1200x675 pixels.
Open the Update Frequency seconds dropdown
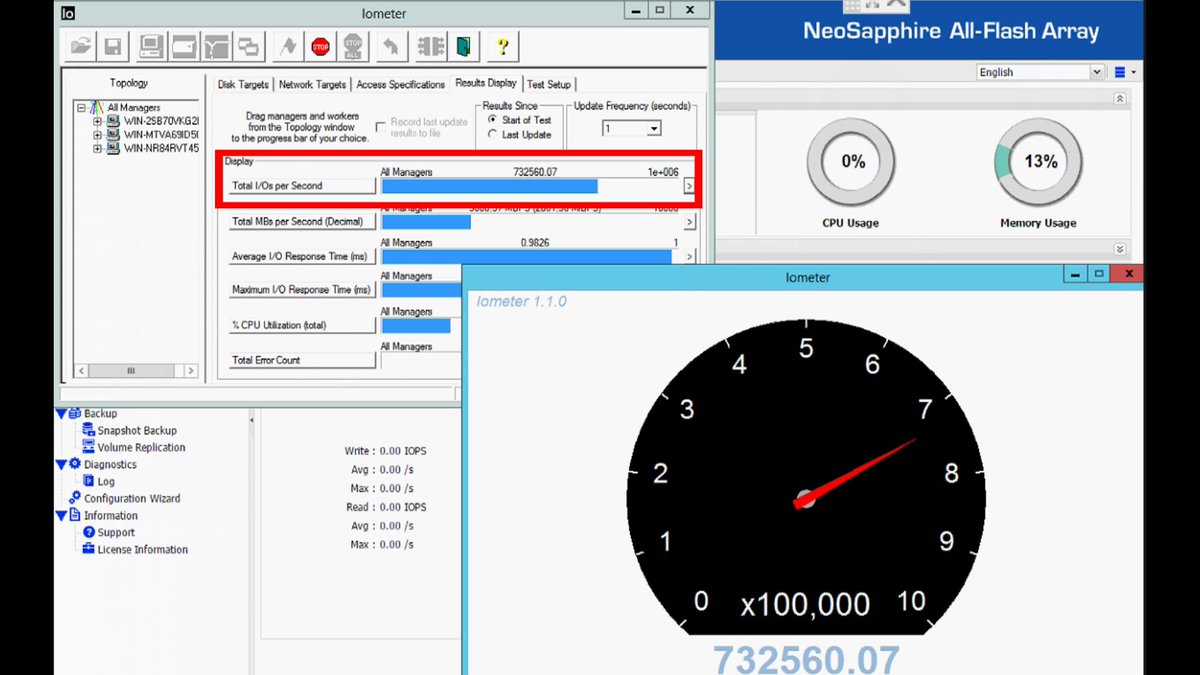(x=654, y=128)
